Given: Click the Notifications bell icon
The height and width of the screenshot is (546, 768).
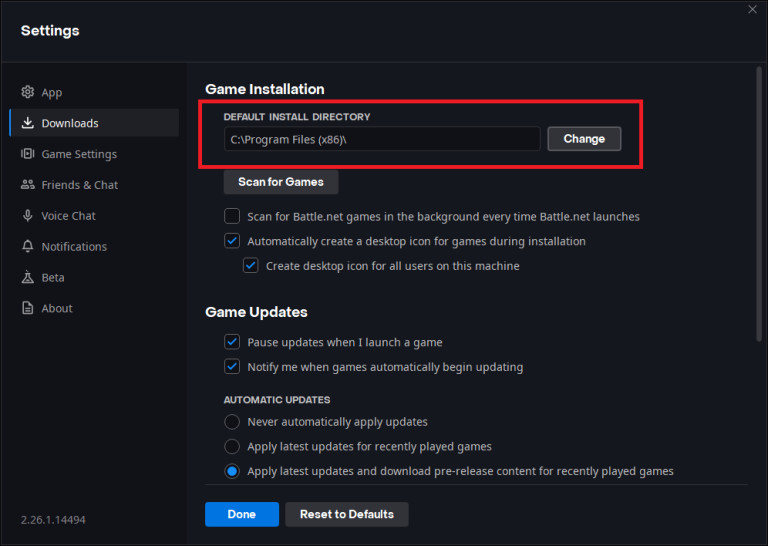Looking at the screenshot, I should coord(28,247).
